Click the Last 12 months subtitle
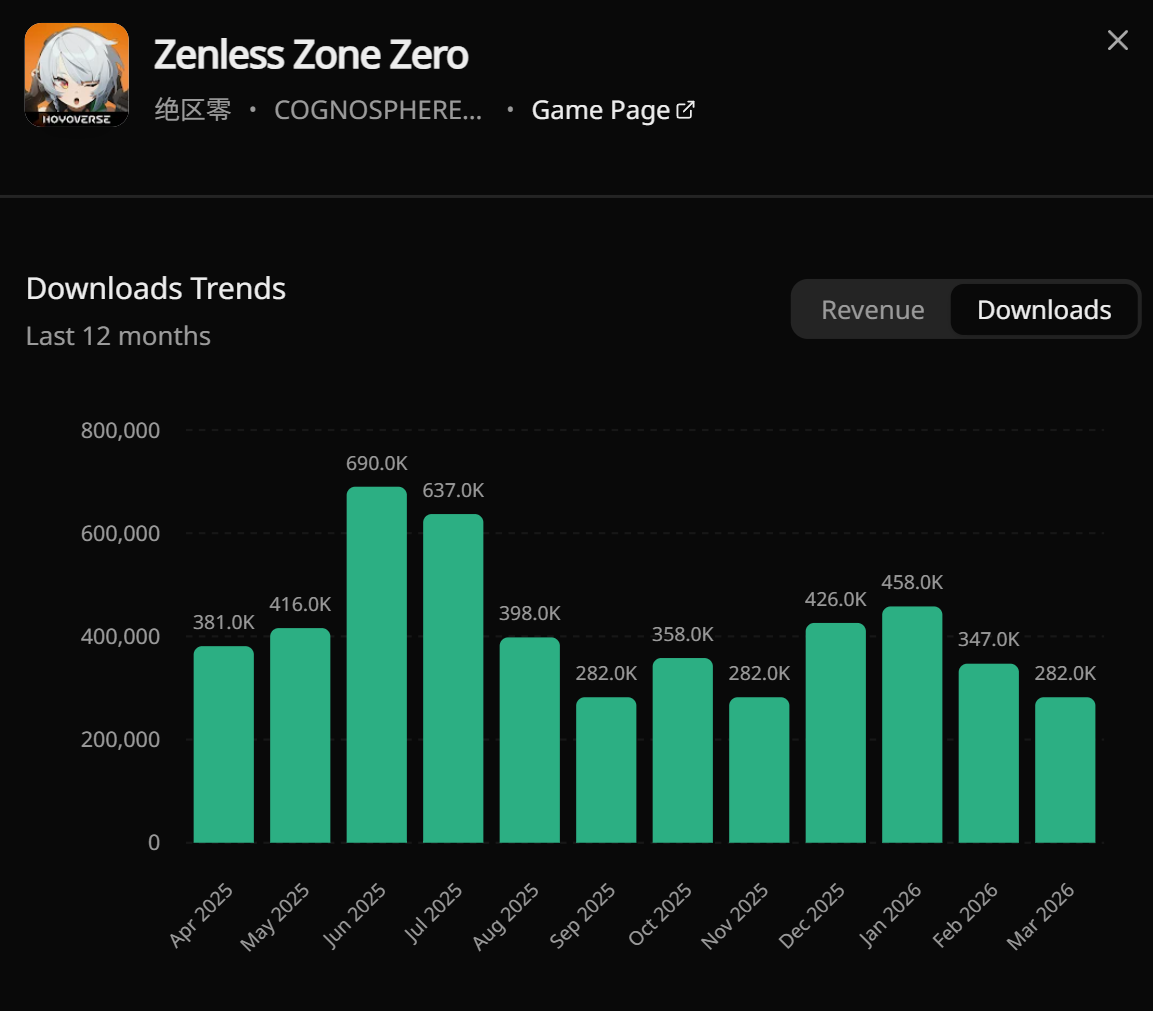The image size is (1153, 1011). [x=118, y=336]
